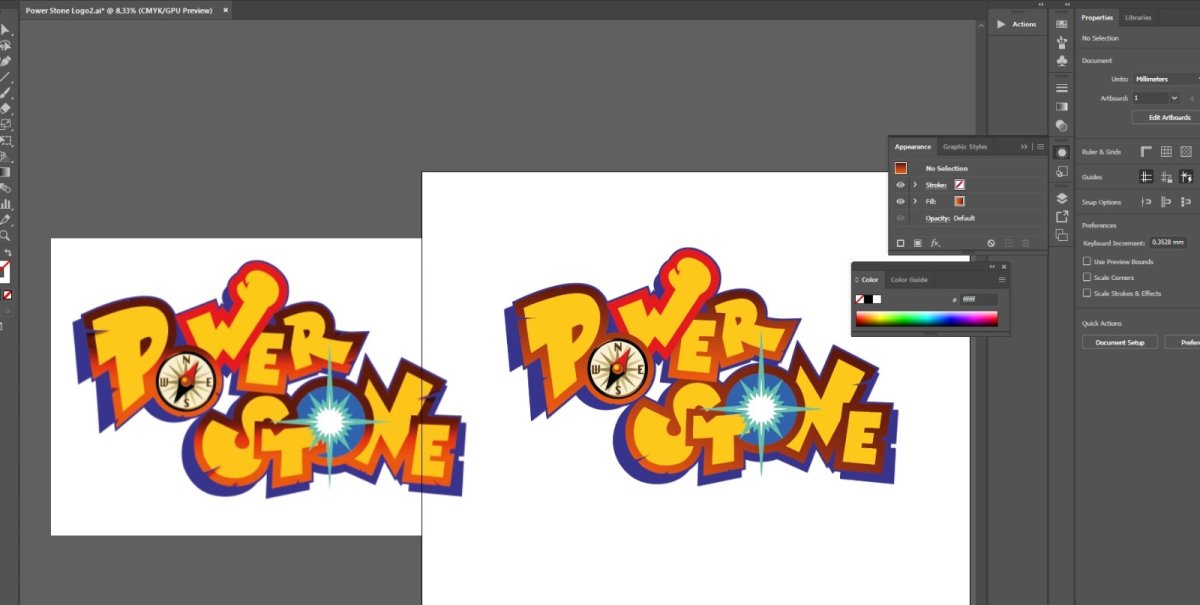Switch to the Color Guide tab
The width and height of the screenshot is (1200, 605).
pos(909,280)
